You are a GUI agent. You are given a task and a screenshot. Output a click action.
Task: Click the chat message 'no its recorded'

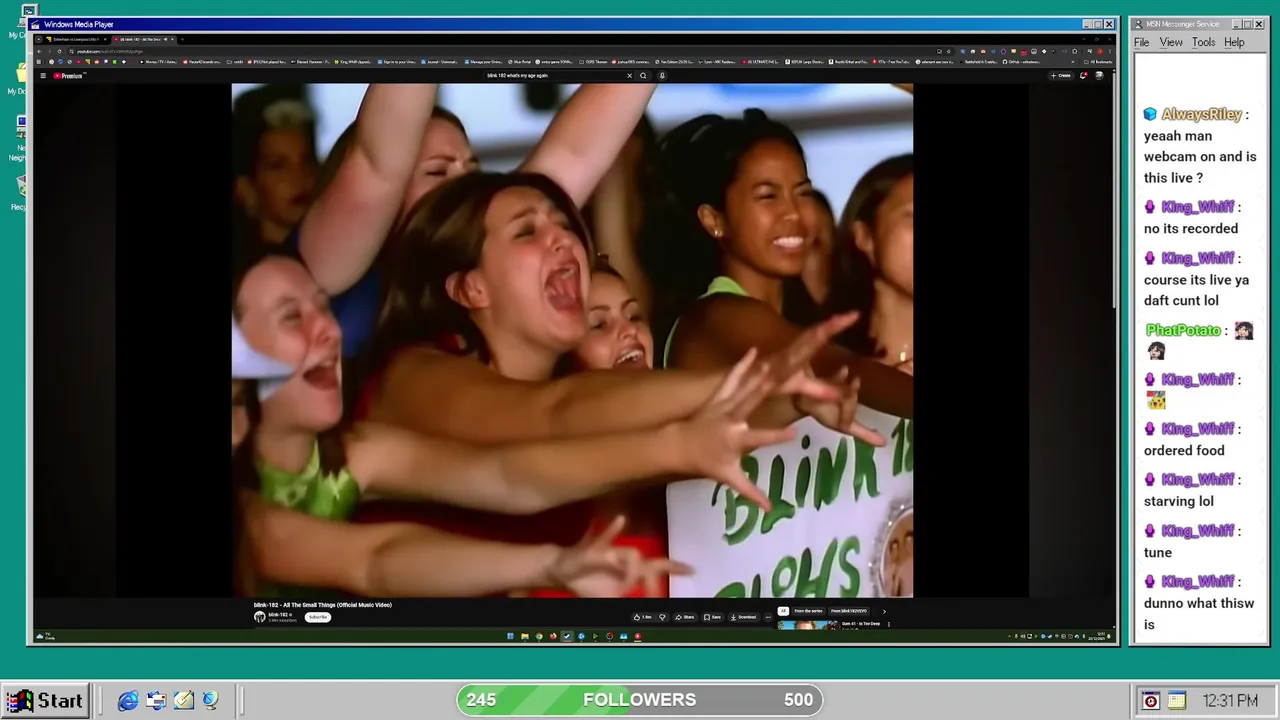coord(1191,228)
